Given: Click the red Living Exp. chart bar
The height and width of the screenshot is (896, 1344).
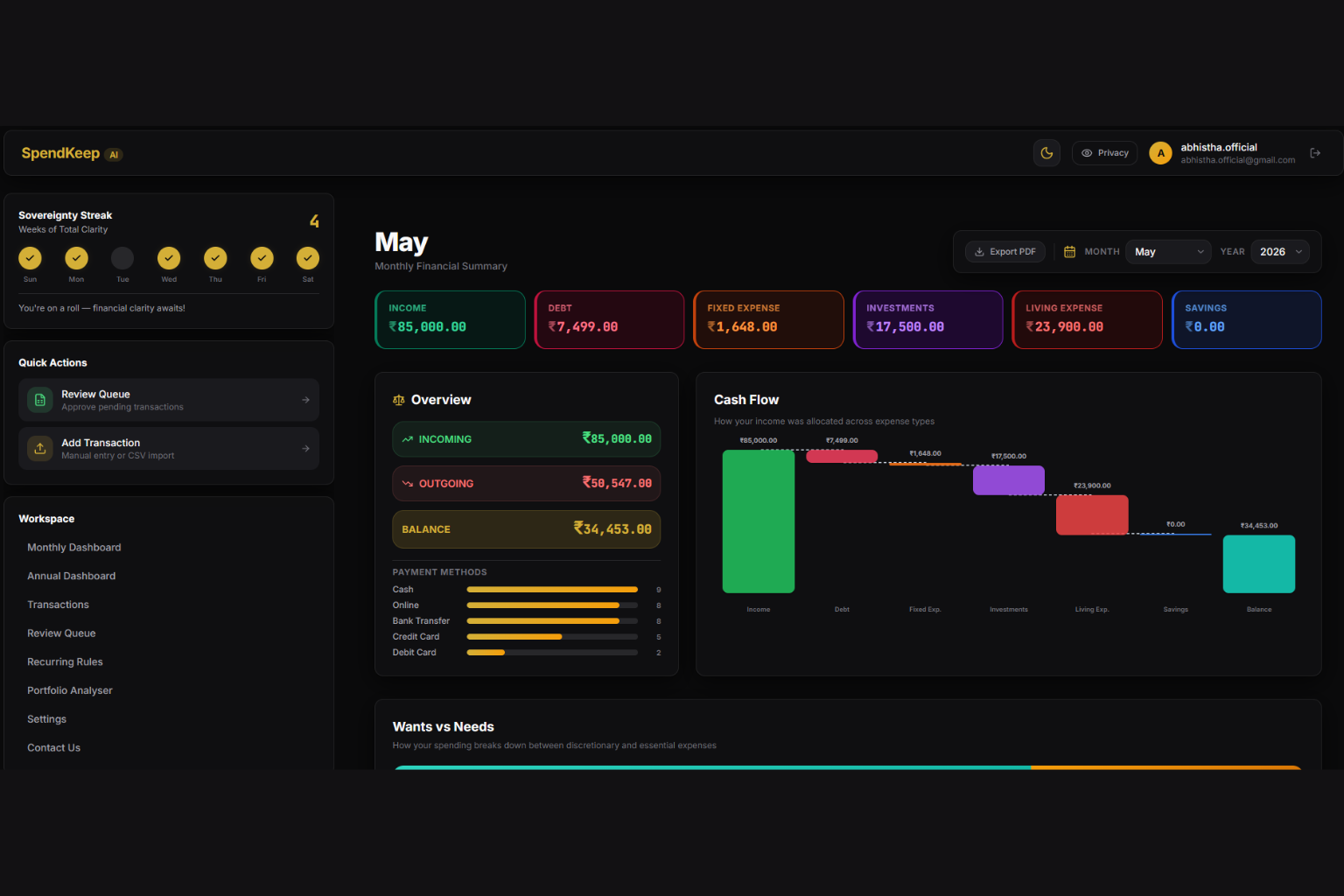Looking at the screenshot, I should (1092, 514).
